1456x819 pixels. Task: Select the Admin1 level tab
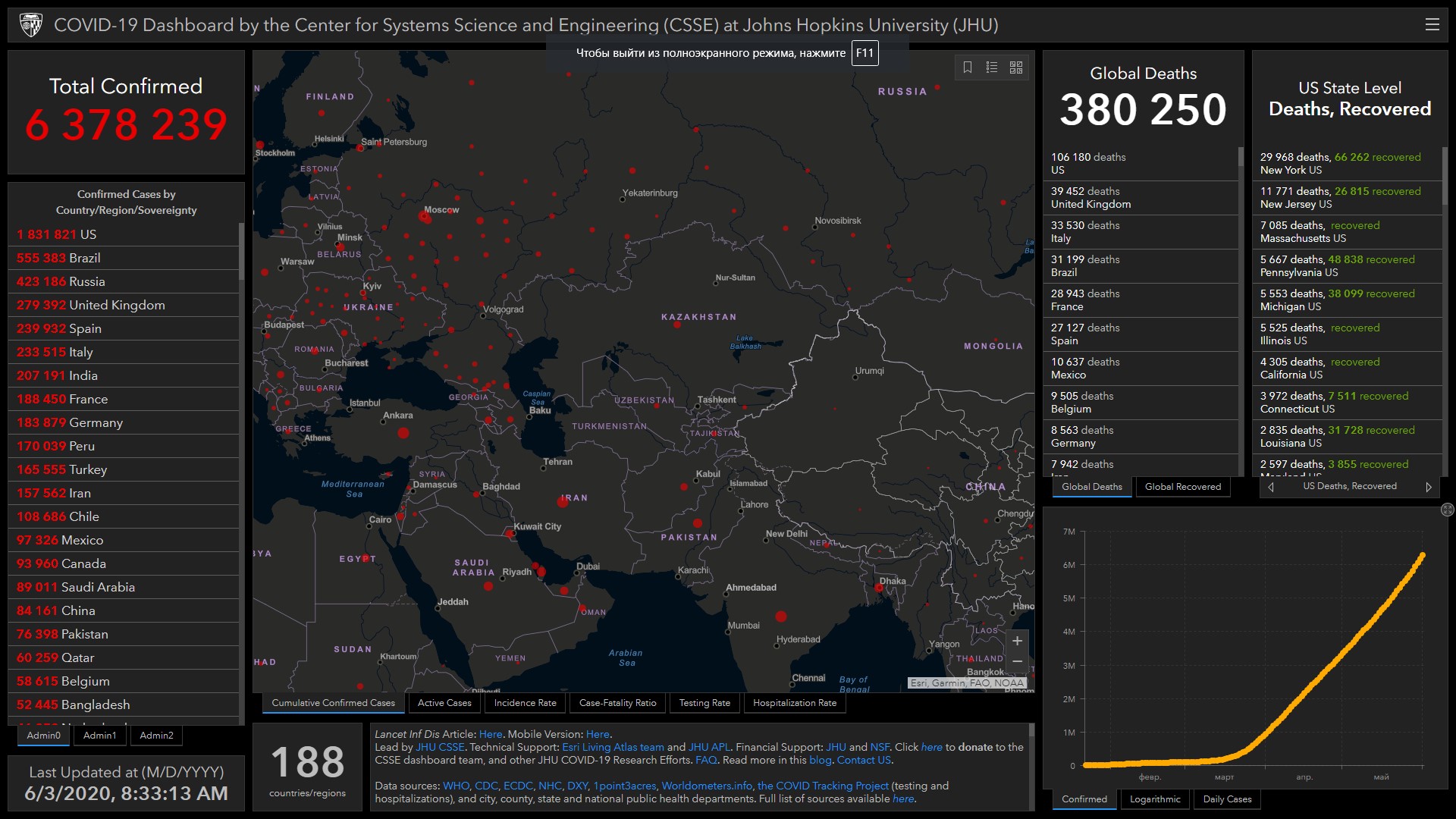click(100, 736)
